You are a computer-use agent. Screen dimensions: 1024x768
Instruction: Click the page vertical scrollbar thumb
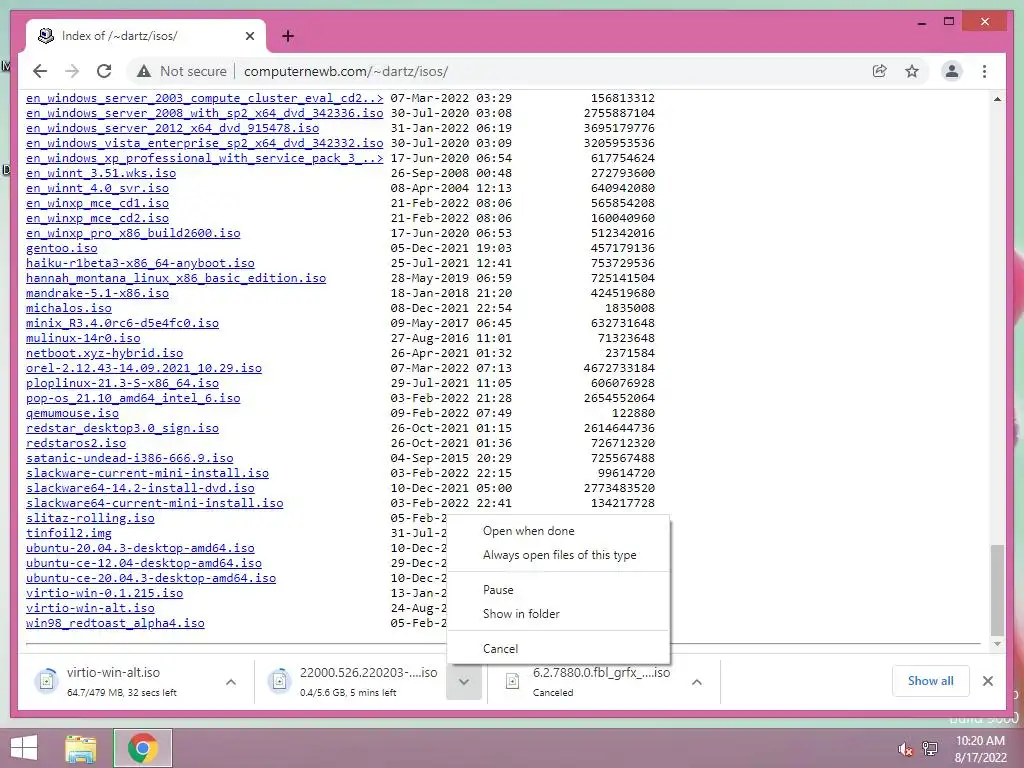(x=997, y=590)
